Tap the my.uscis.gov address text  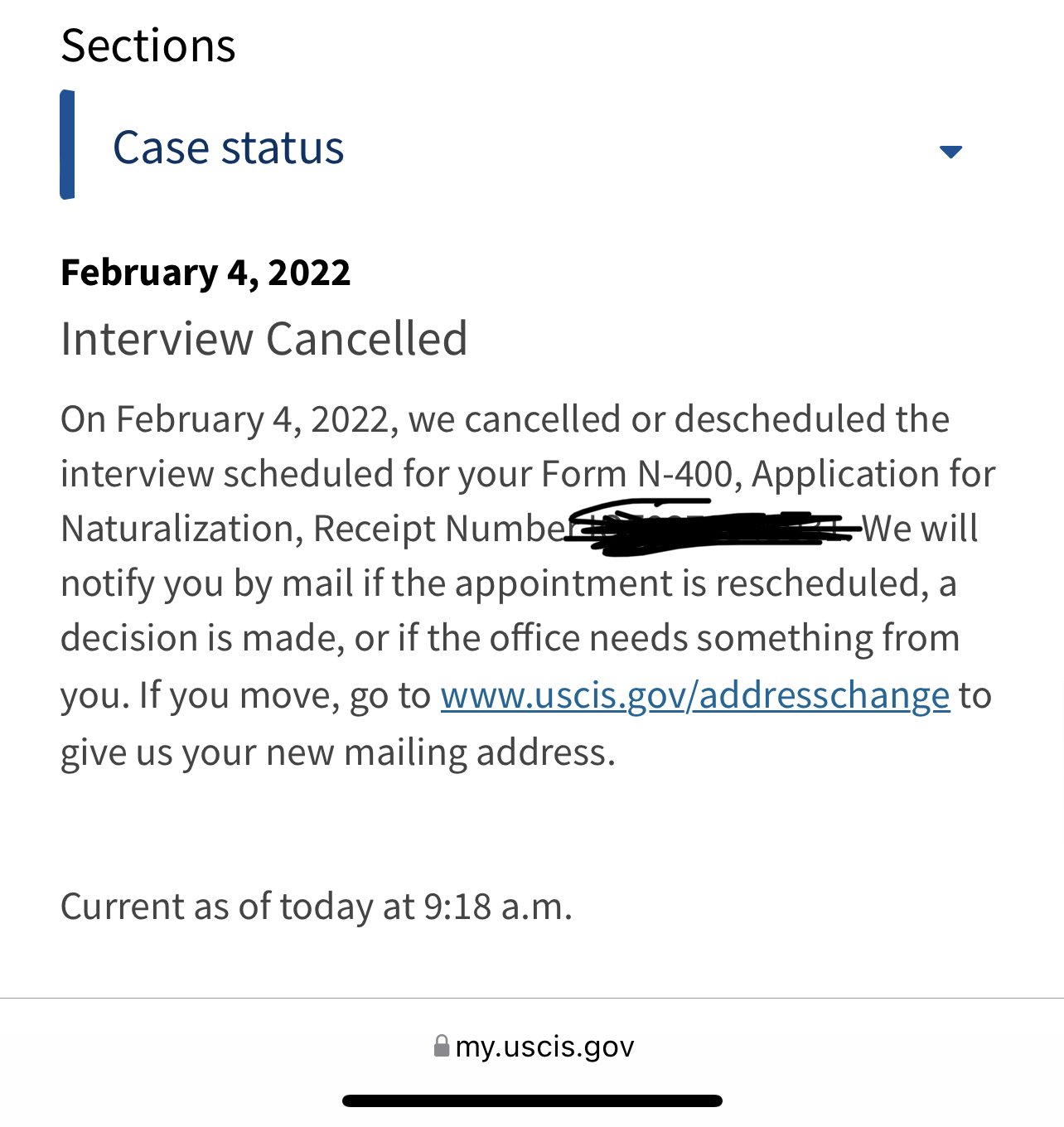click(544, 1047)
